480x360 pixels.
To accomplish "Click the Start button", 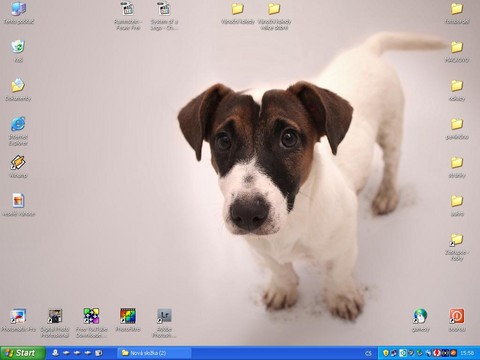I will (x=23, y=353).
